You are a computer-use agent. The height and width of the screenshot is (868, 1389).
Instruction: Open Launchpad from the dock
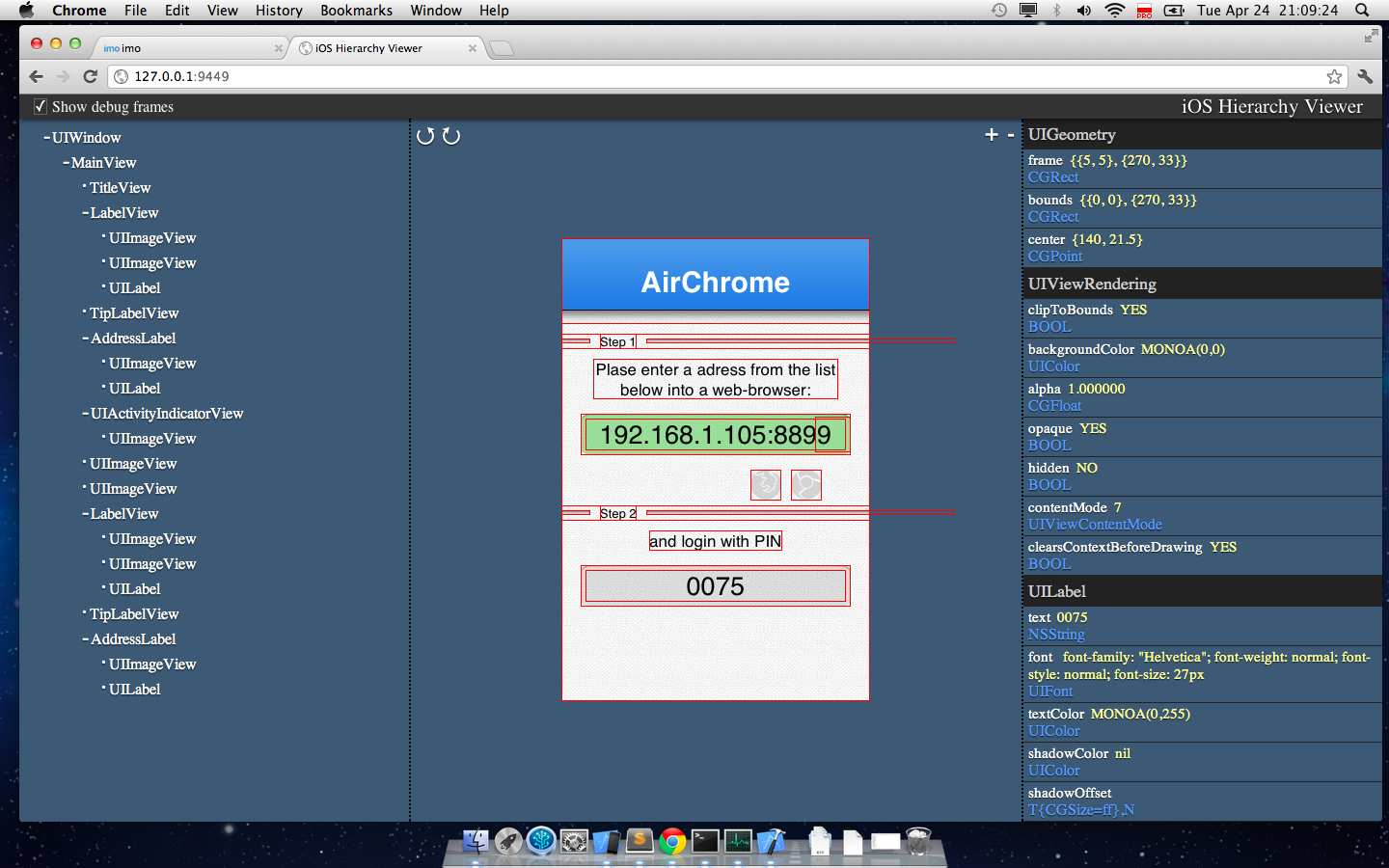508,841
